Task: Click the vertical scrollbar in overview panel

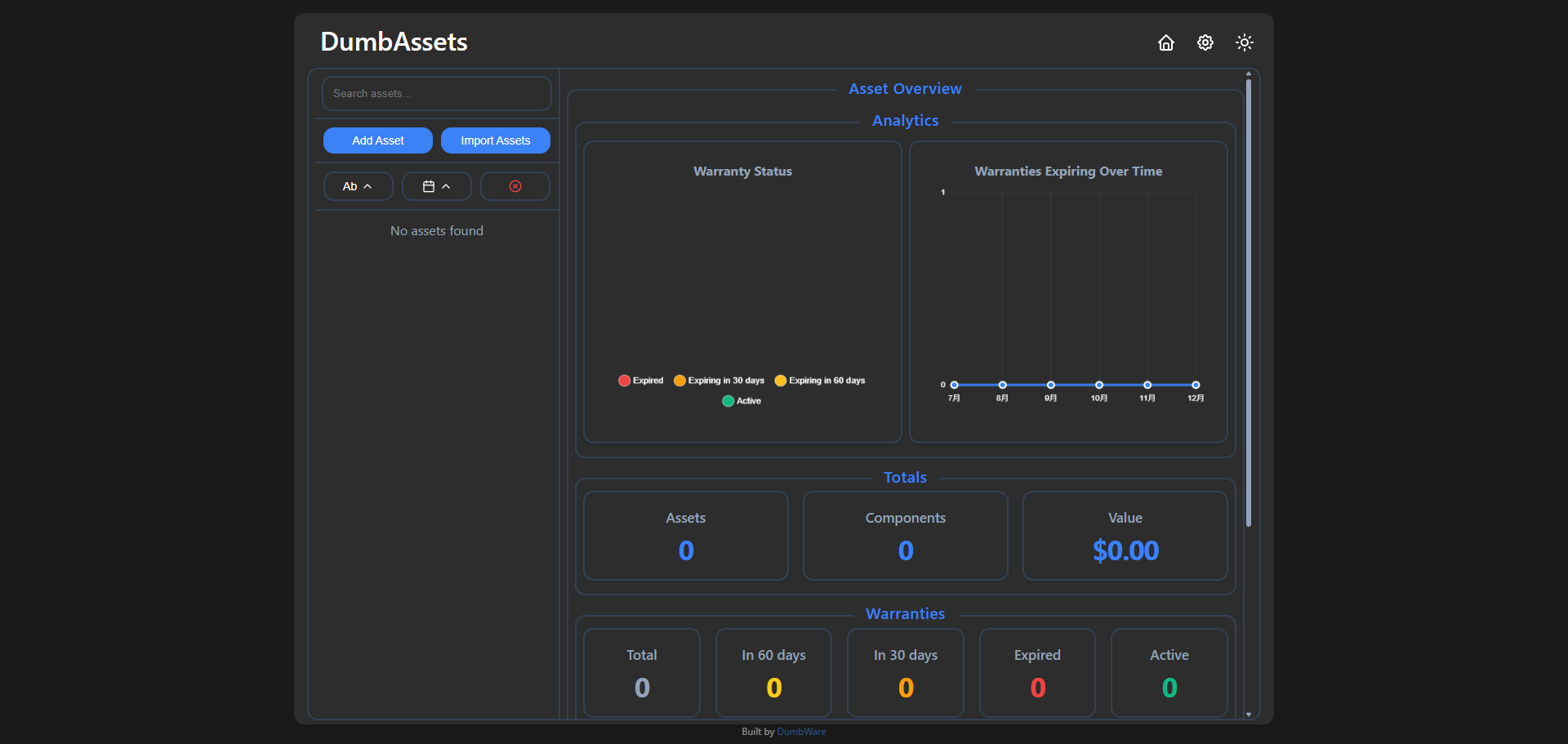Action: (1249, 302)
